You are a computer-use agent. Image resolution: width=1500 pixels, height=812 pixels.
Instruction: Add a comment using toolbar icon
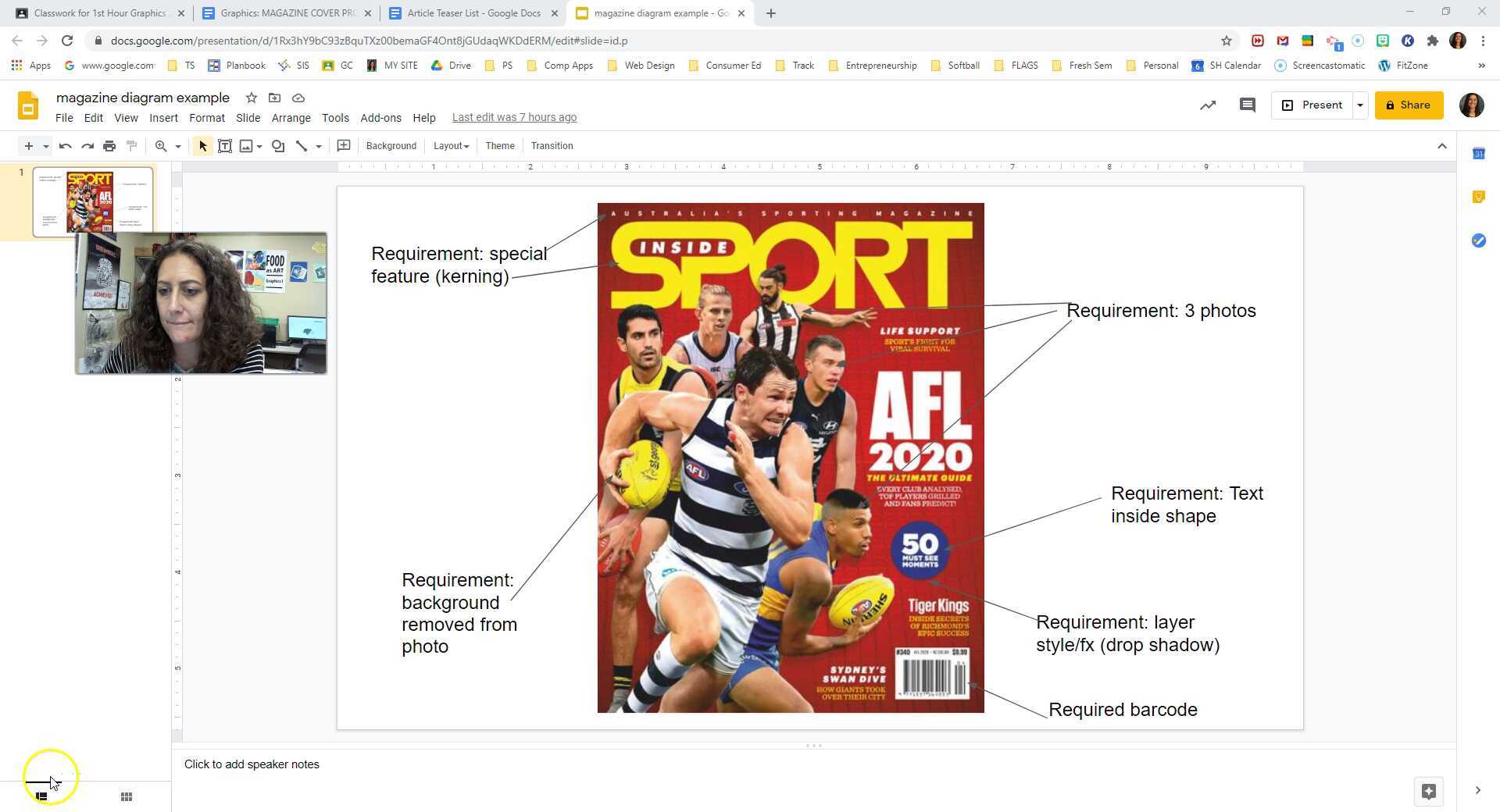click(x=343, y=146)
